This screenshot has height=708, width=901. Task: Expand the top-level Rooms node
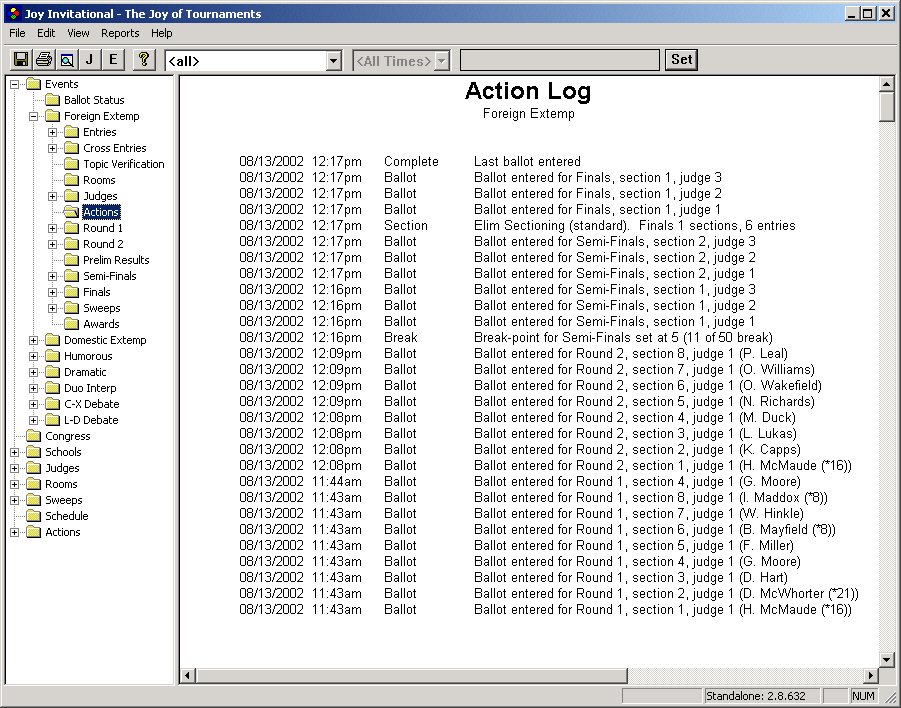[15, 484]
